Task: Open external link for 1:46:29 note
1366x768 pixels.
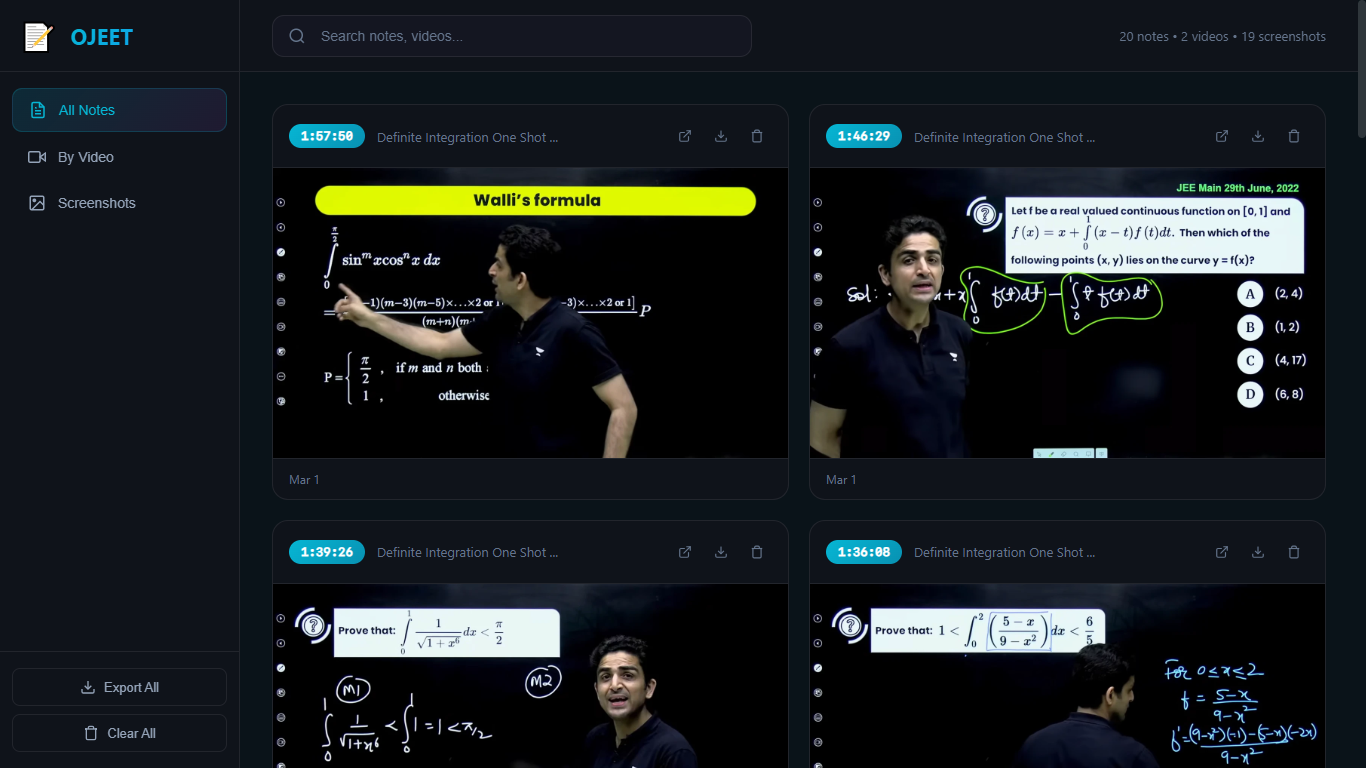Action: click(x=1222, y=136)
